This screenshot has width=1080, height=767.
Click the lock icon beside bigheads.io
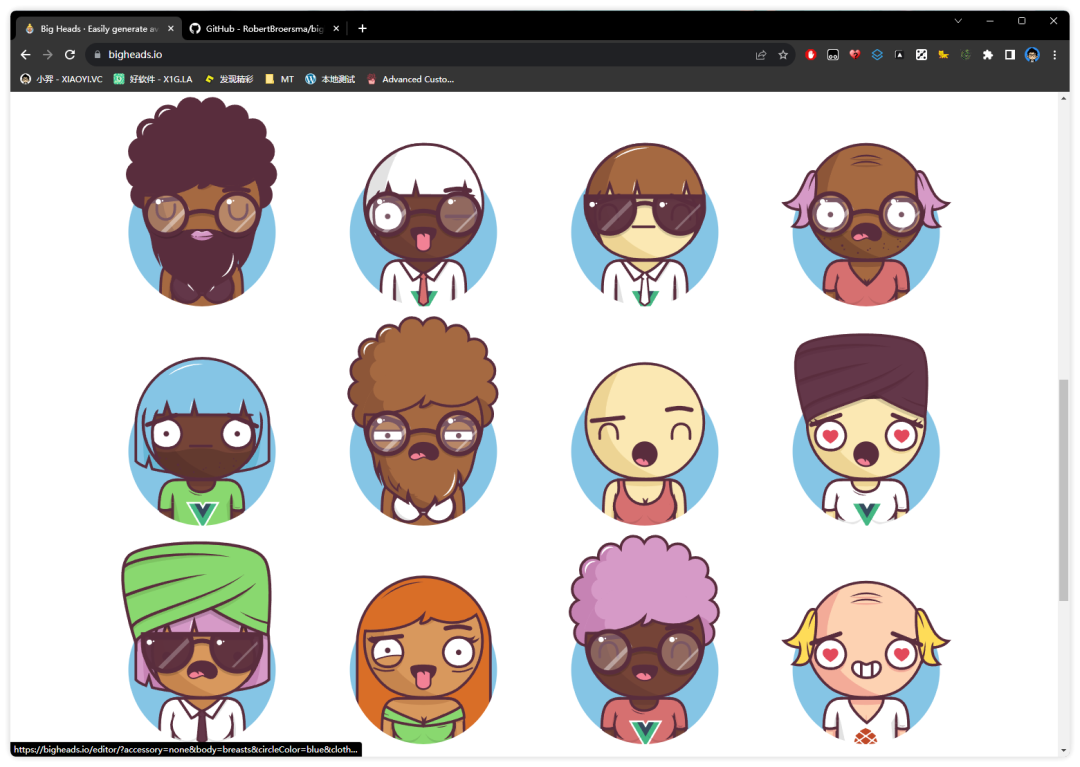tap(97, 54)
